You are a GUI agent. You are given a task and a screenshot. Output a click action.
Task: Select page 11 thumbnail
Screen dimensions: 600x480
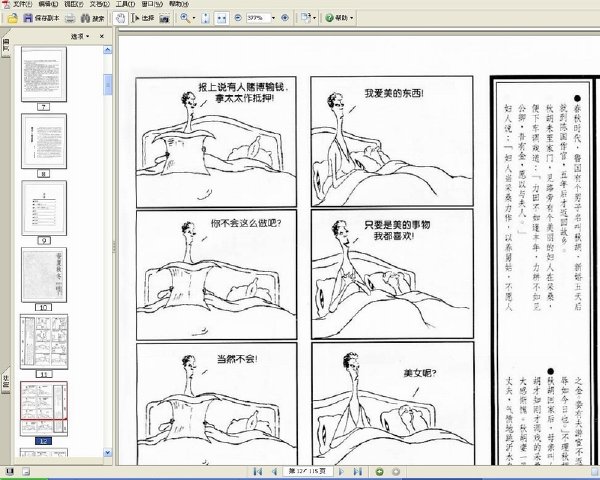[44, 342]
